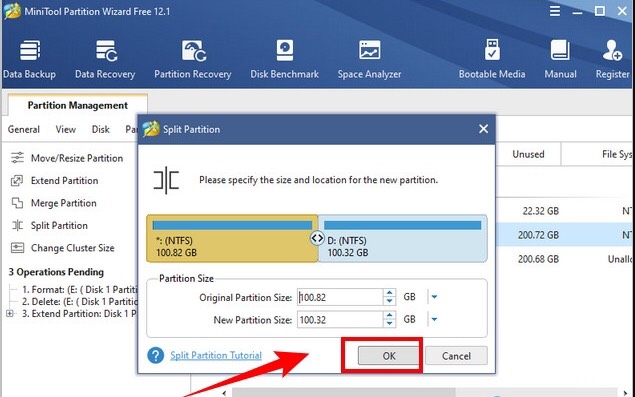Select pending operation 1. Format
Screen dimensions: 635x397
click(x=80, y=290)
